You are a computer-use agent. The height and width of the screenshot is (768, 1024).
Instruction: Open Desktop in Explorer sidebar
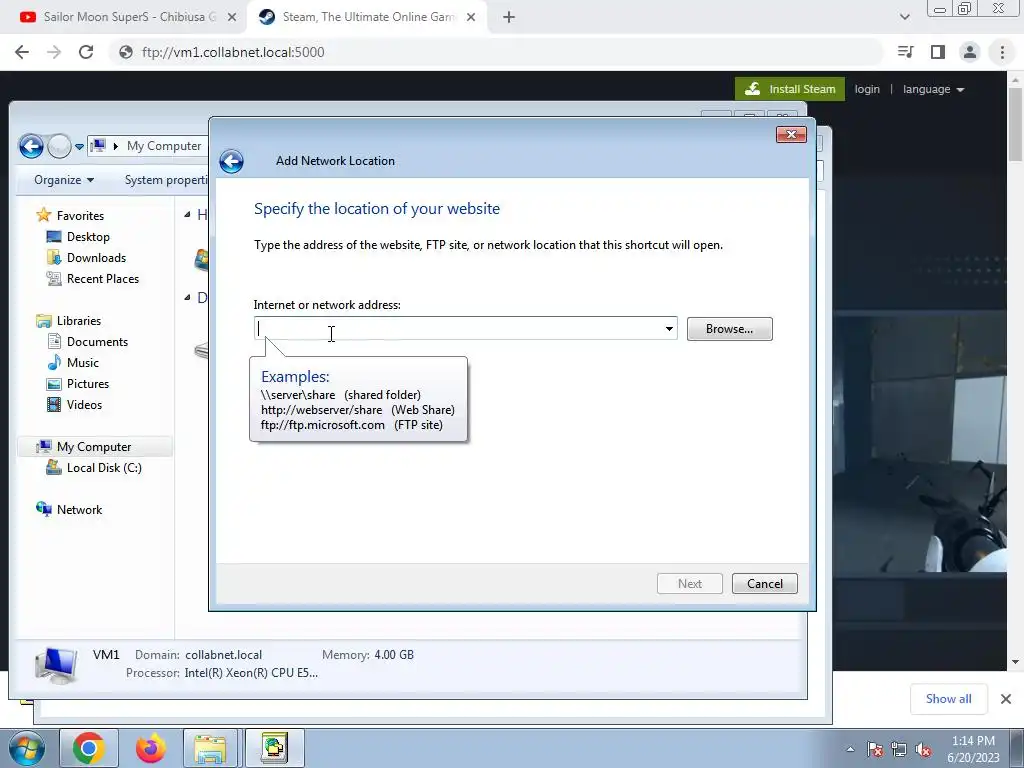pos(88,236)
